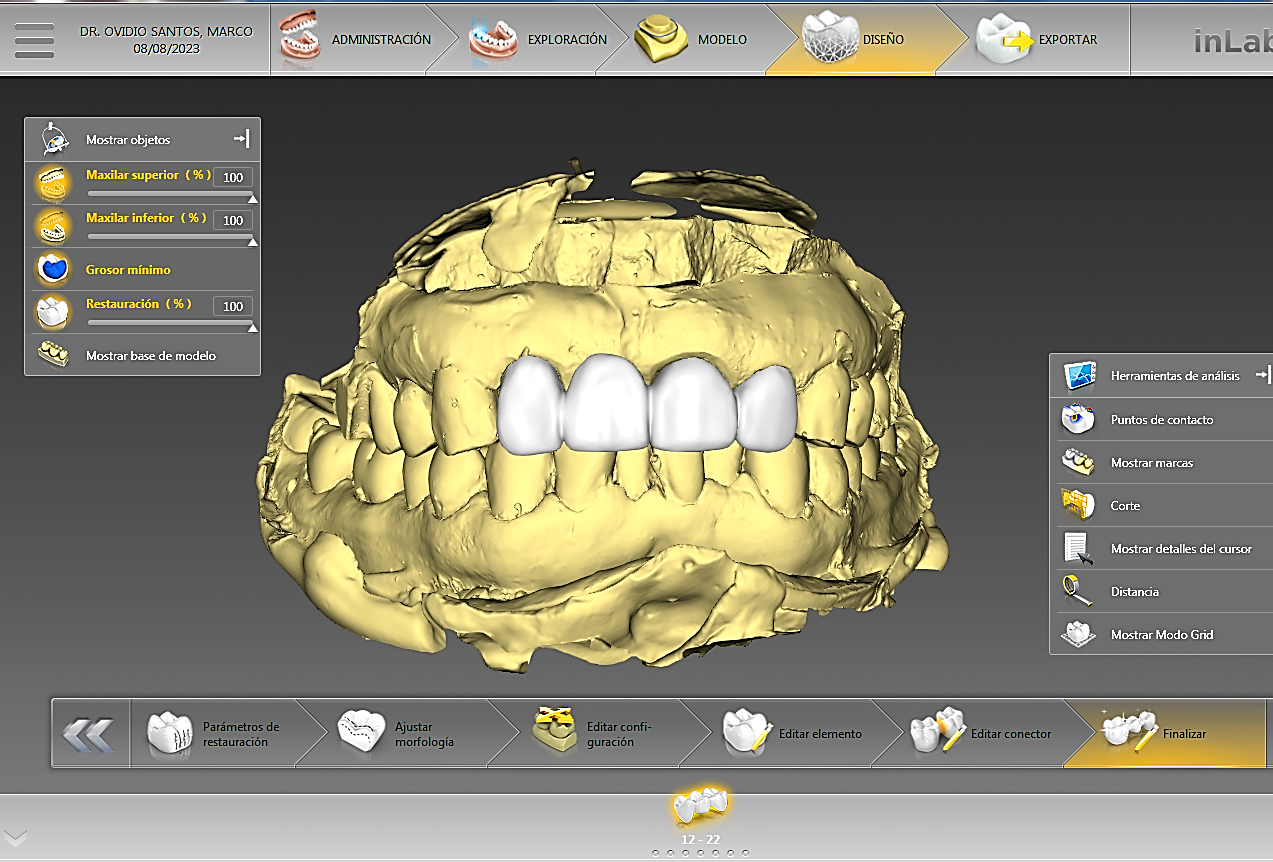Click the Parámetros de restauración tooth icon
The width and height of the screenshot is (1273, 862).
pos(171,733)
